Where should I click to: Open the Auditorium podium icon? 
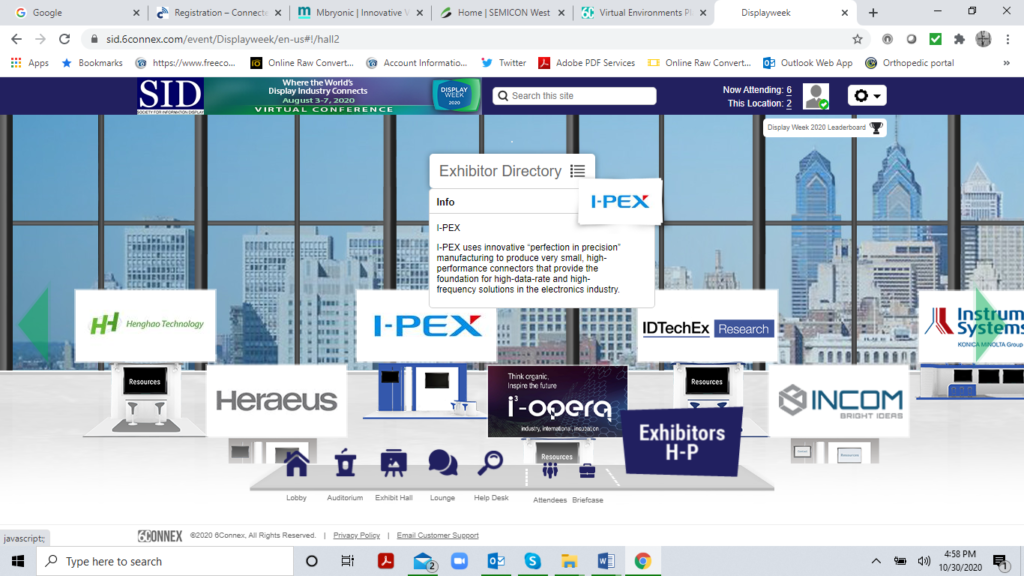tap(345, 464)
